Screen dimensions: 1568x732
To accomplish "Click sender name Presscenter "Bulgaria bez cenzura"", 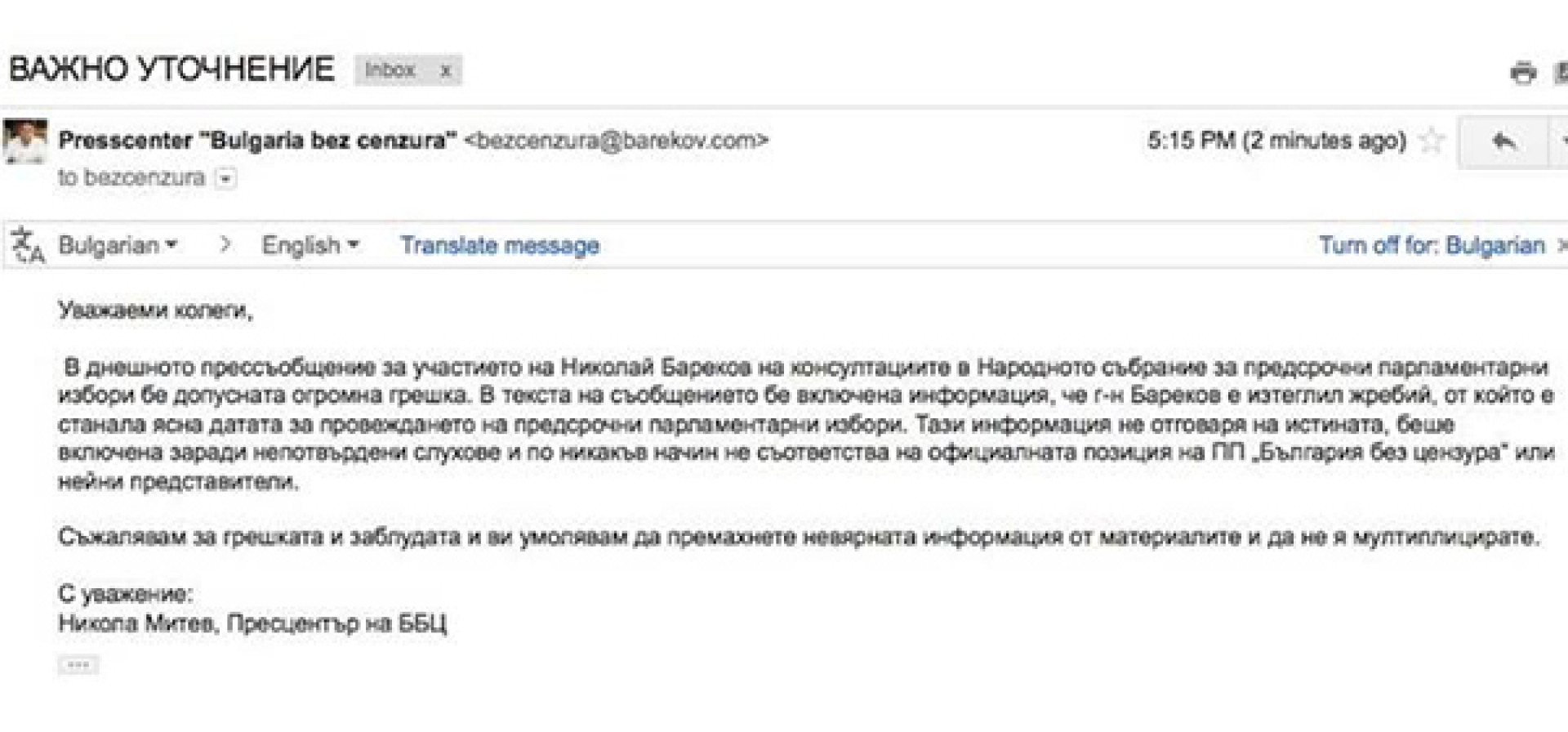I will [257, 141].
